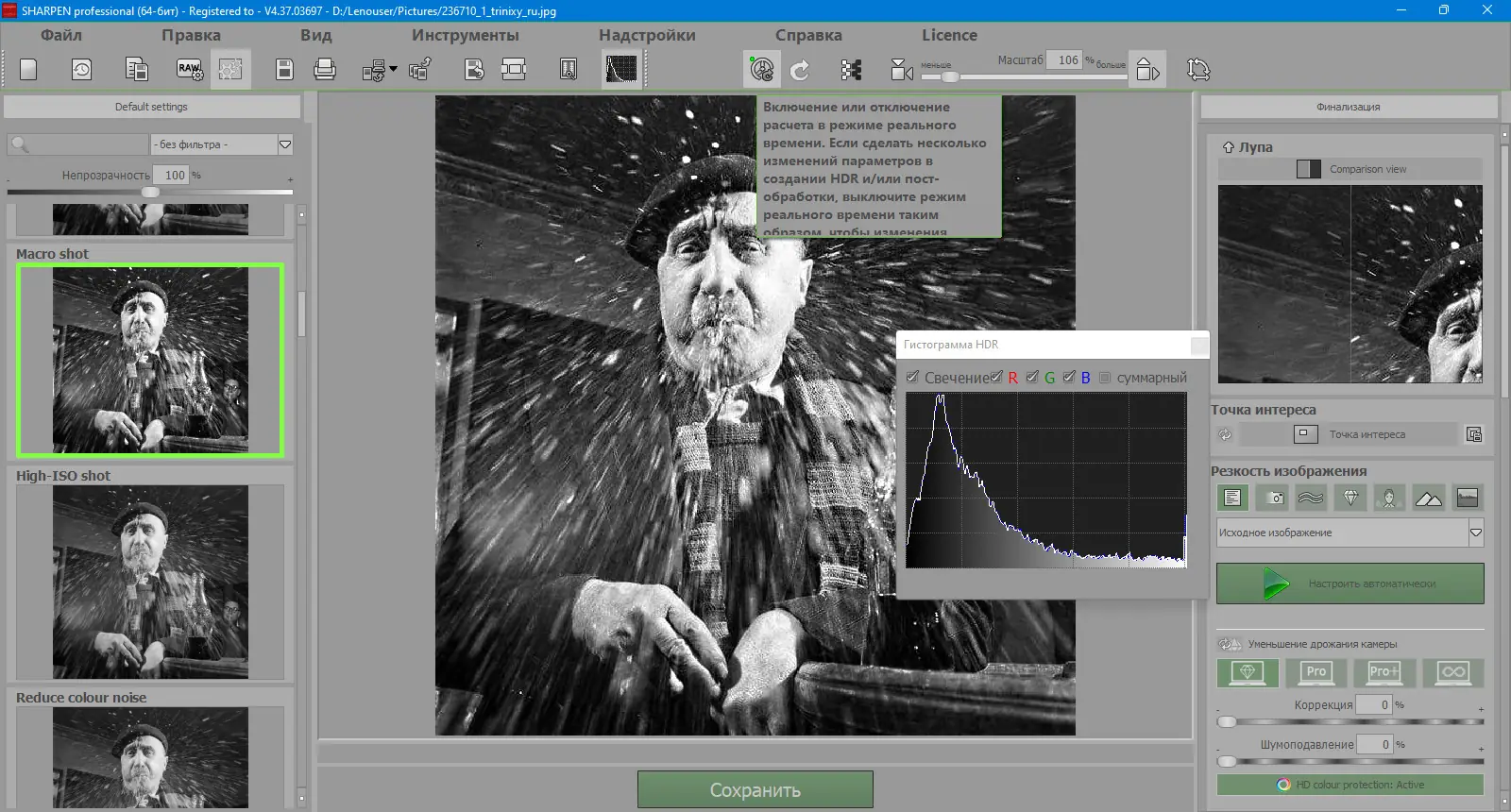
Task: Select the infinity camera shake mode
Action: [1453, 672]
